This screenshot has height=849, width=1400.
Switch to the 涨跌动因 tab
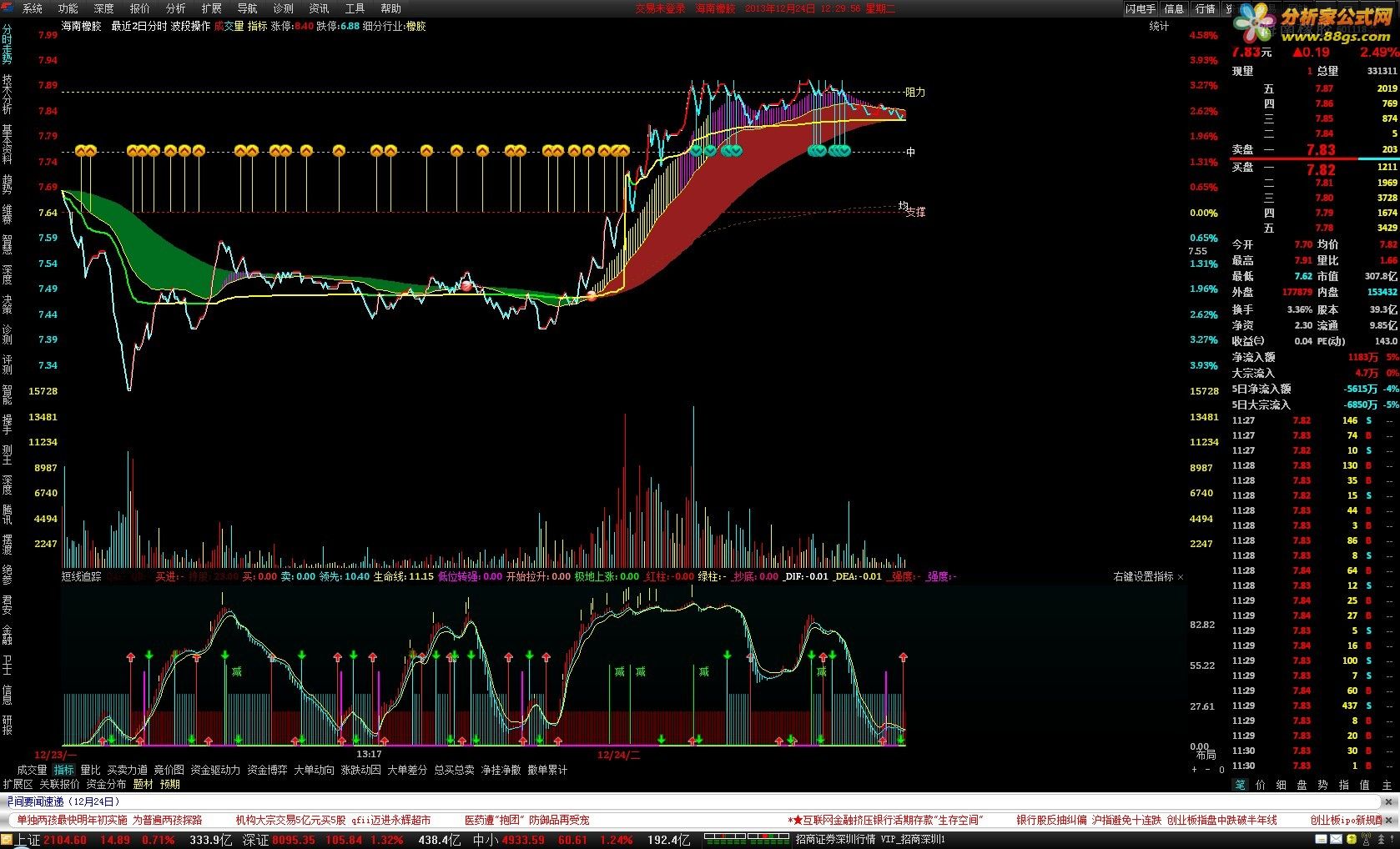(x=360, y=770)
